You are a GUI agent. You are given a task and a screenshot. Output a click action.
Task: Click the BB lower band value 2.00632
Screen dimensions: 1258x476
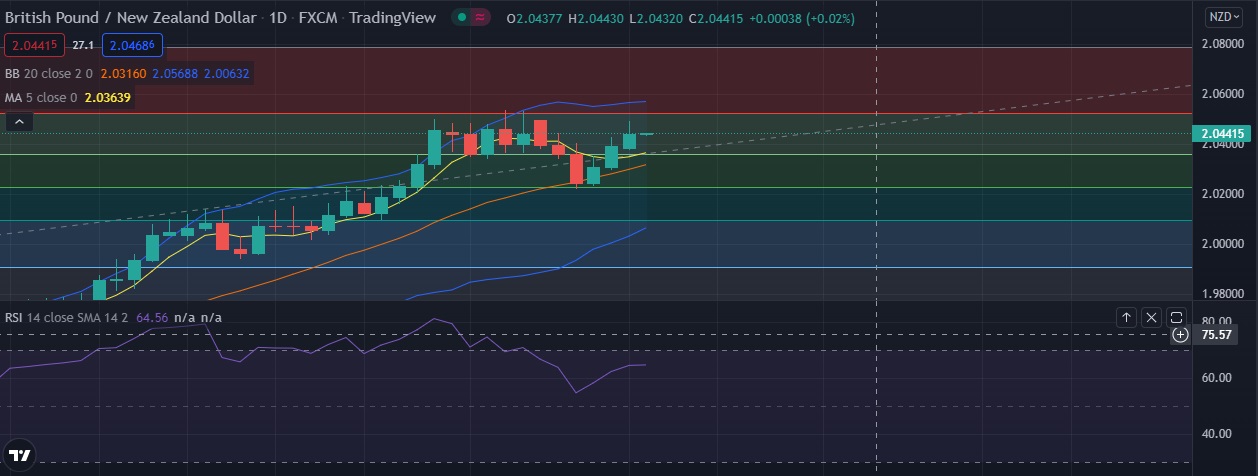[x=227, y=73]
